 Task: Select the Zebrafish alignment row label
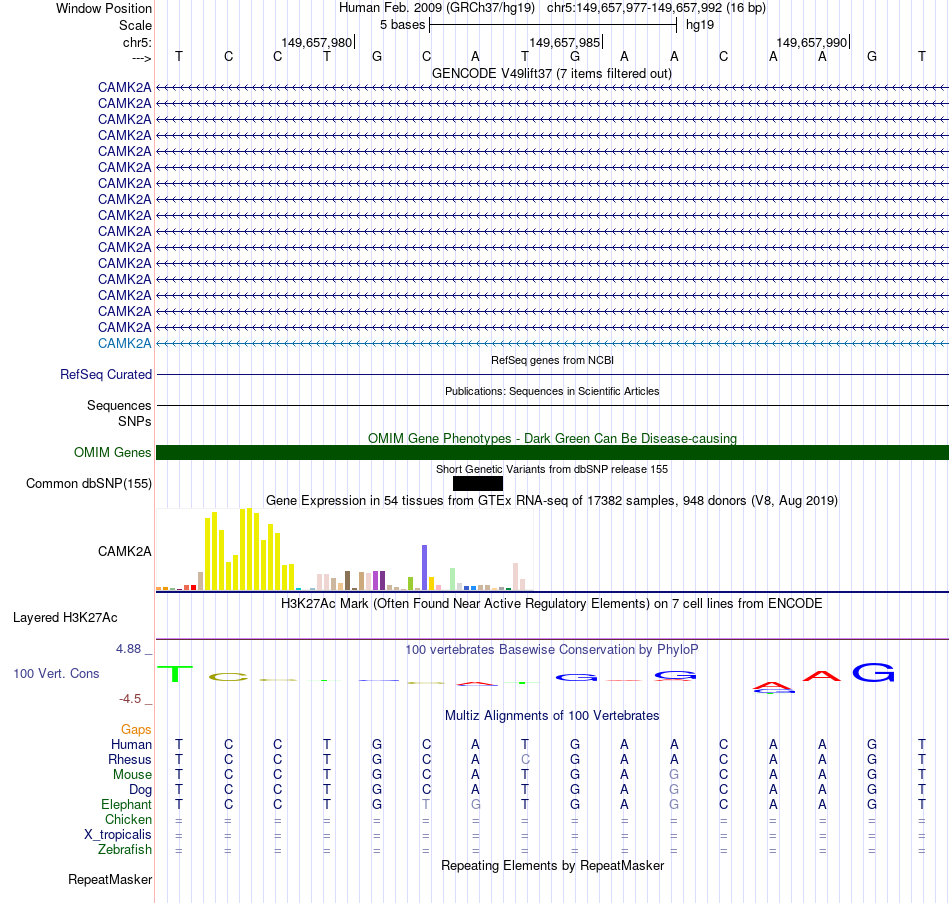125,850
